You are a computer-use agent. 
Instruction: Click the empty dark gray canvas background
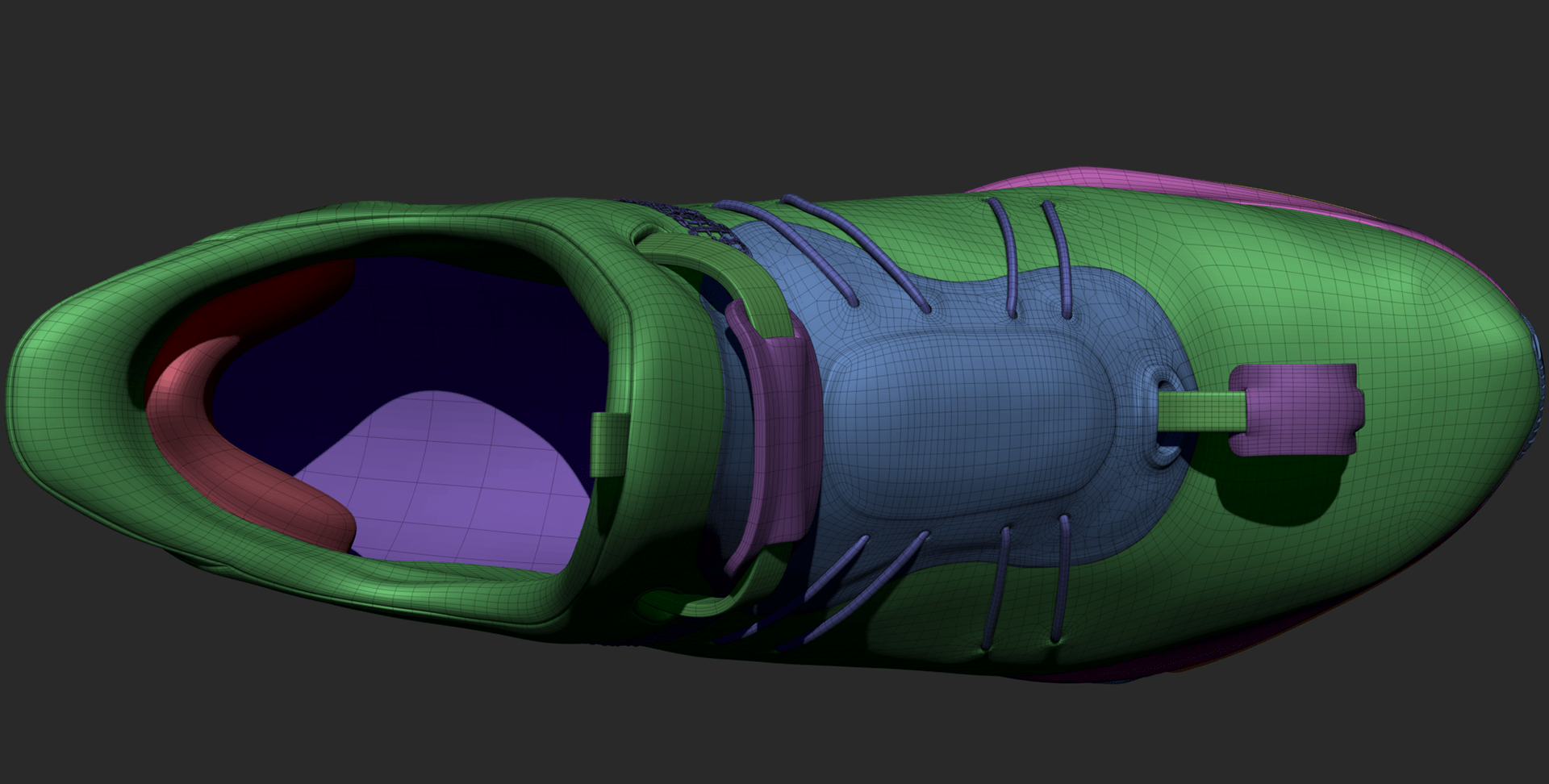(x=774, y=81)
